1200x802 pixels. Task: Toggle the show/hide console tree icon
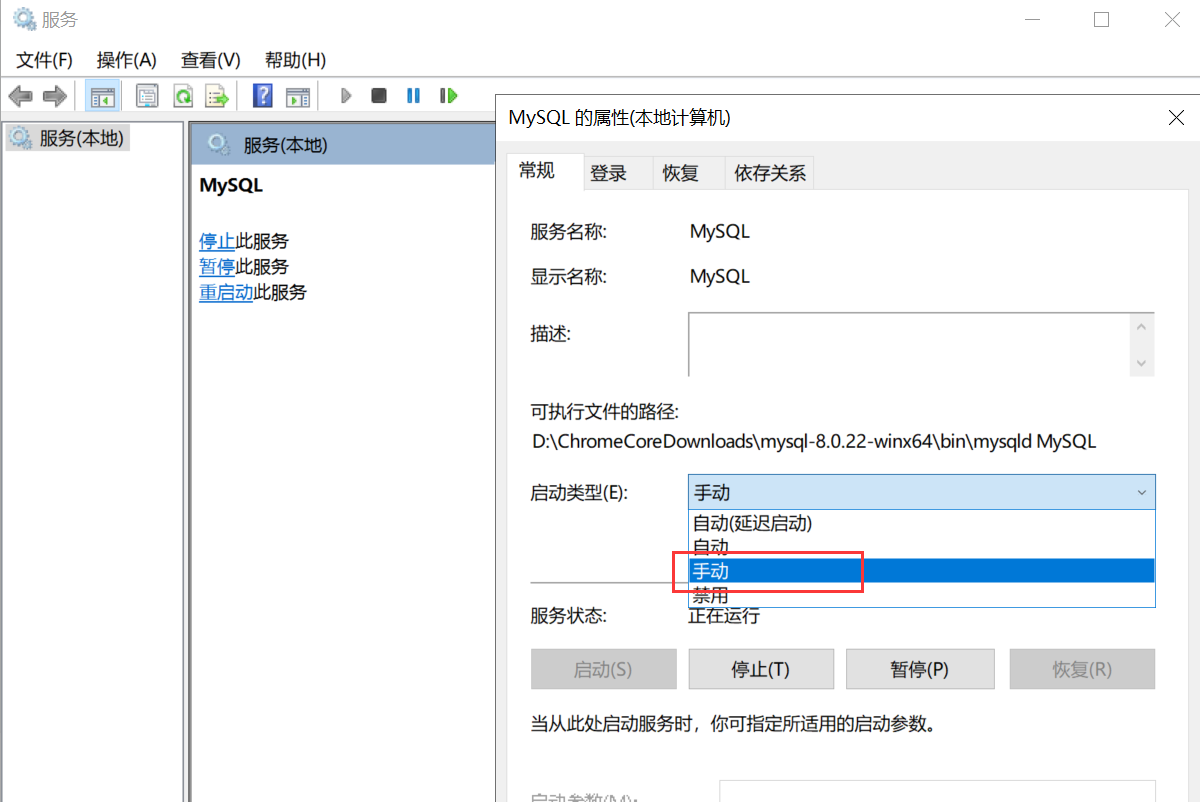102,96
